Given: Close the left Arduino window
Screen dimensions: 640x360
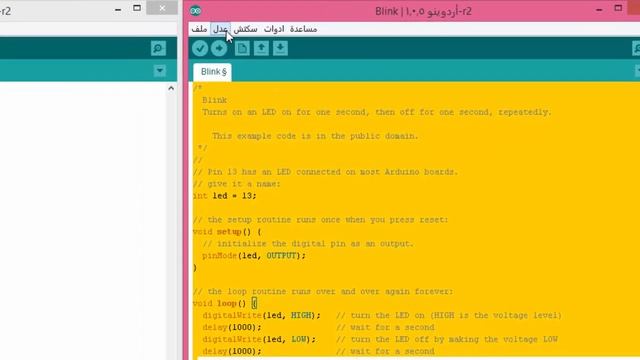Looking at the screenshot, I should [x=162, y=8].
